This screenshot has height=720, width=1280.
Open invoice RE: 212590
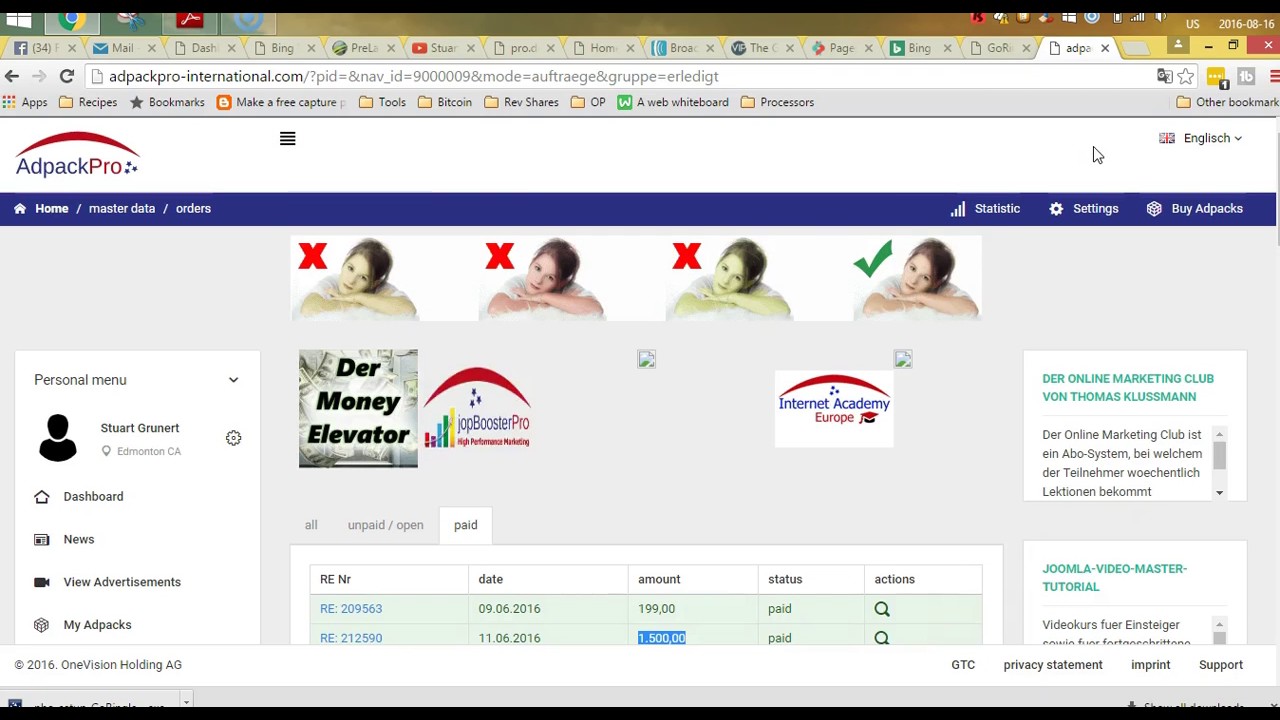coord(351,638)
